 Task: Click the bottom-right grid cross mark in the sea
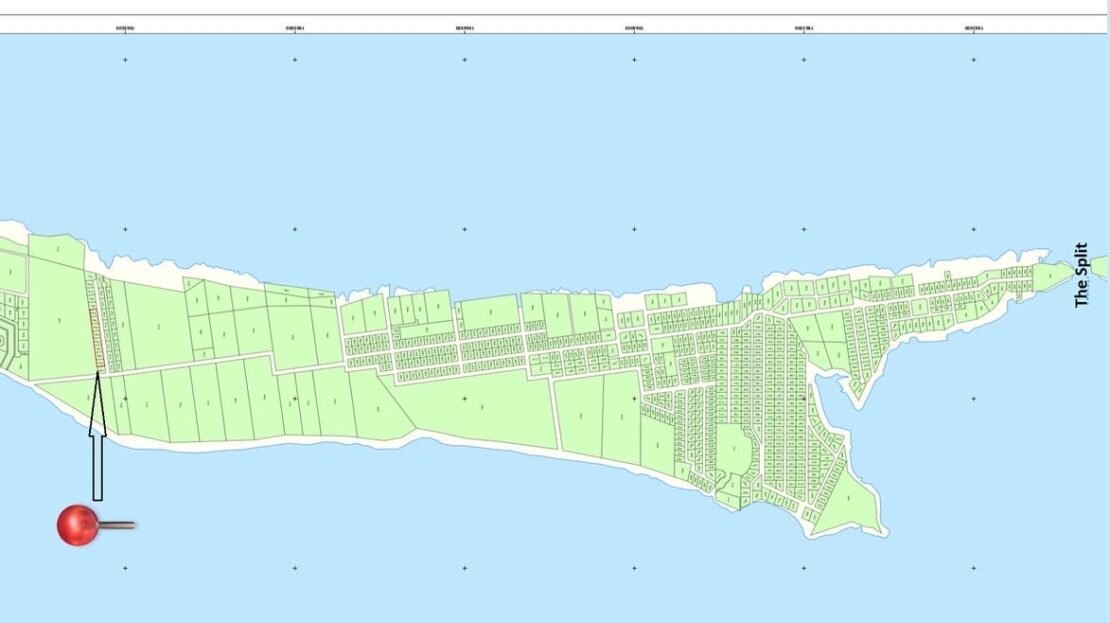click(x=973, y=568)
